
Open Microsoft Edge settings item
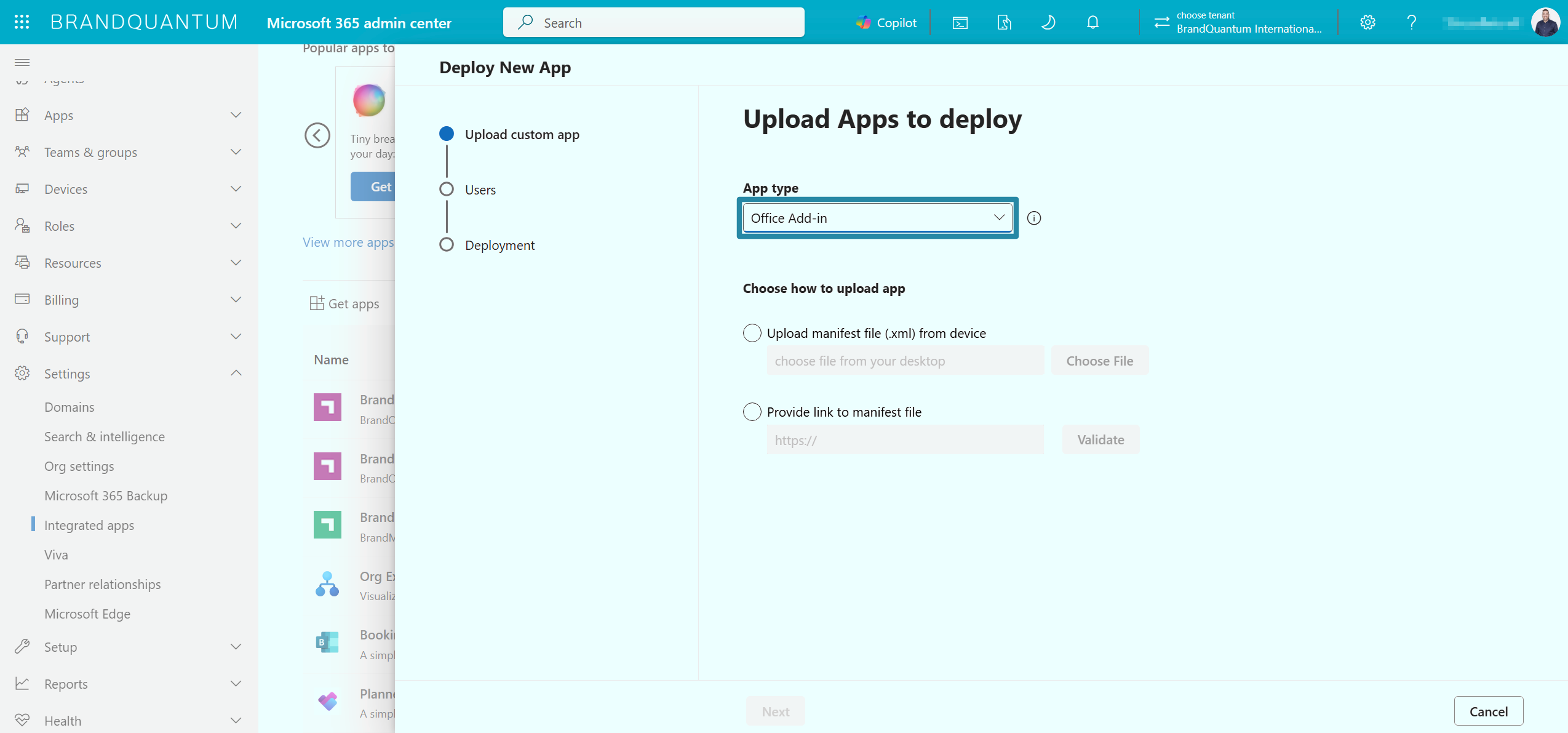87,614
